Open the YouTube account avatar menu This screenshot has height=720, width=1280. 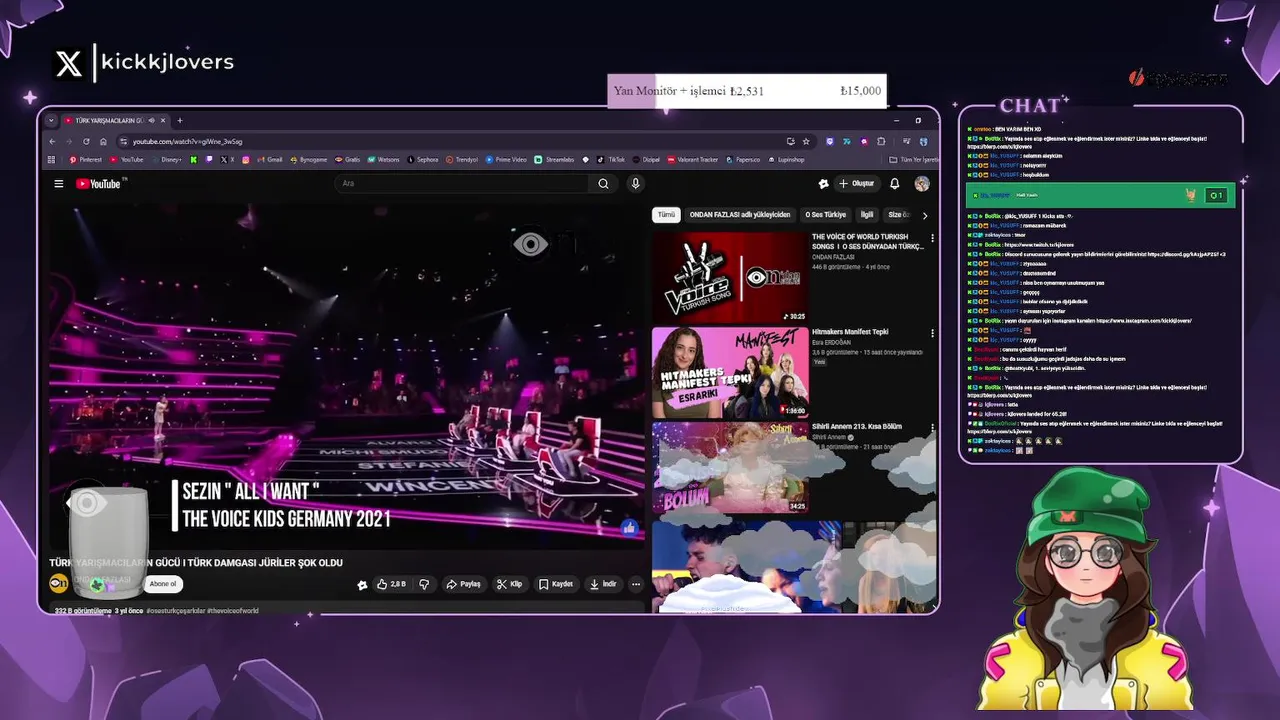[922, 184]
